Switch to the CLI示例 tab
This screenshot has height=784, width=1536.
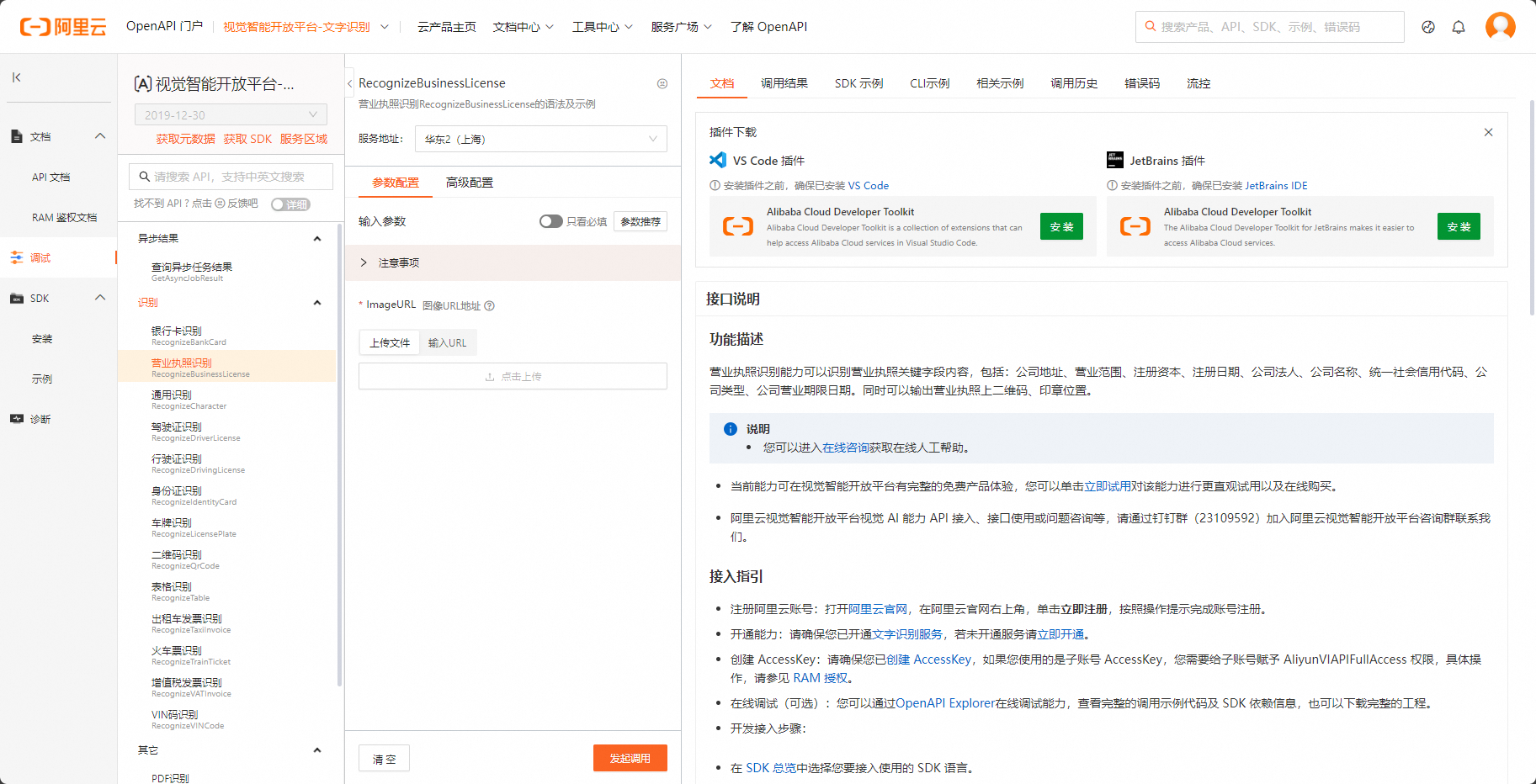point(930,83)
